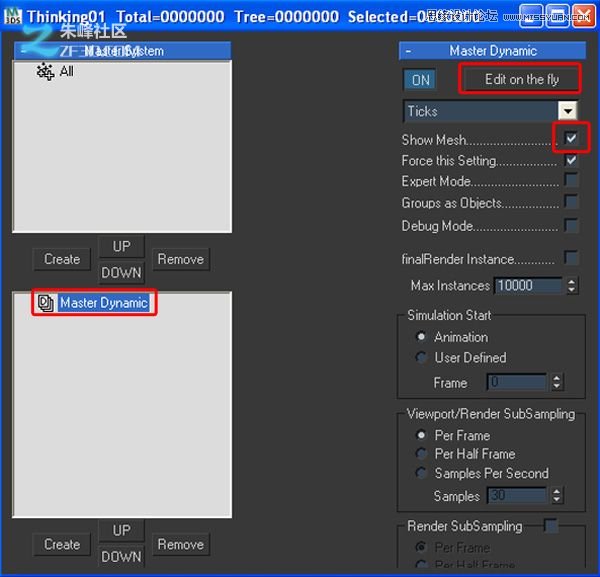The image size is (600, 577).
Task: Click the Samples spinner up arrow
Action: (556, 492)
